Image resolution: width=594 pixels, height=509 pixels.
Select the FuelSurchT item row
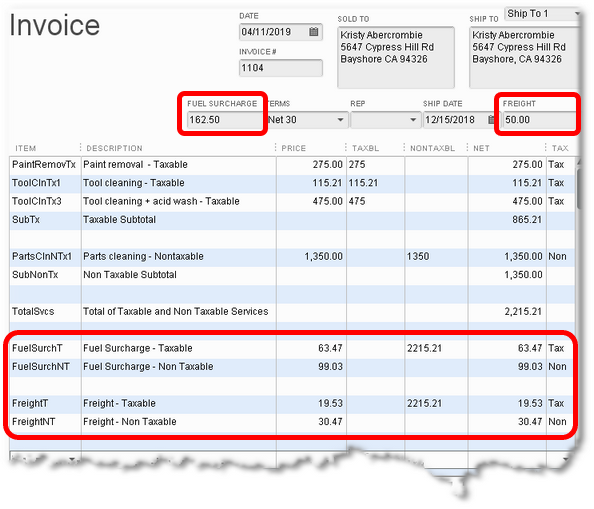[292, 348]
